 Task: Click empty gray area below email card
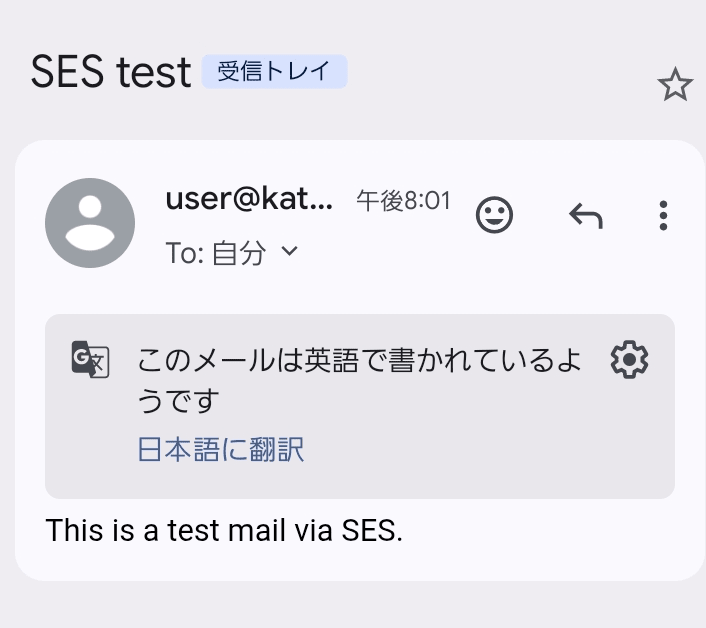pos(353,604)
